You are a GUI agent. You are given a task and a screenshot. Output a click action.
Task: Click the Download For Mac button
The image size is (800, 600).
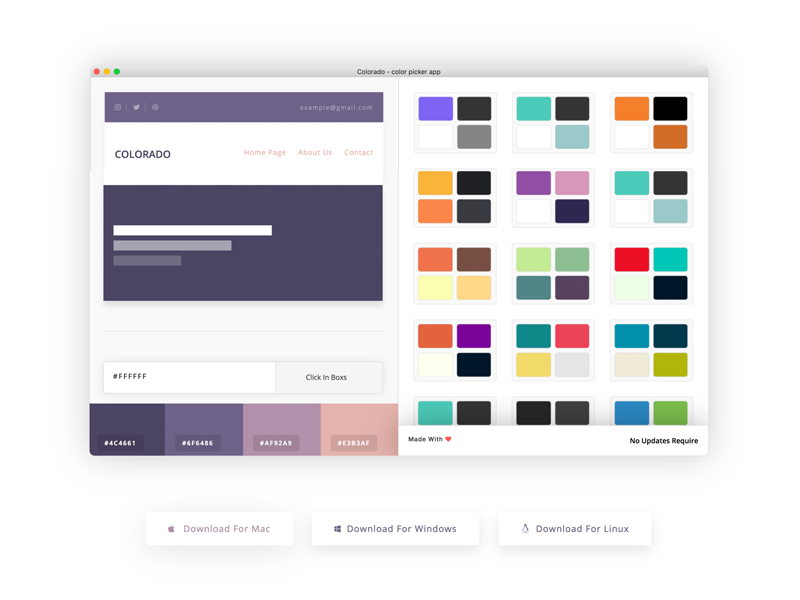[219, 529]
